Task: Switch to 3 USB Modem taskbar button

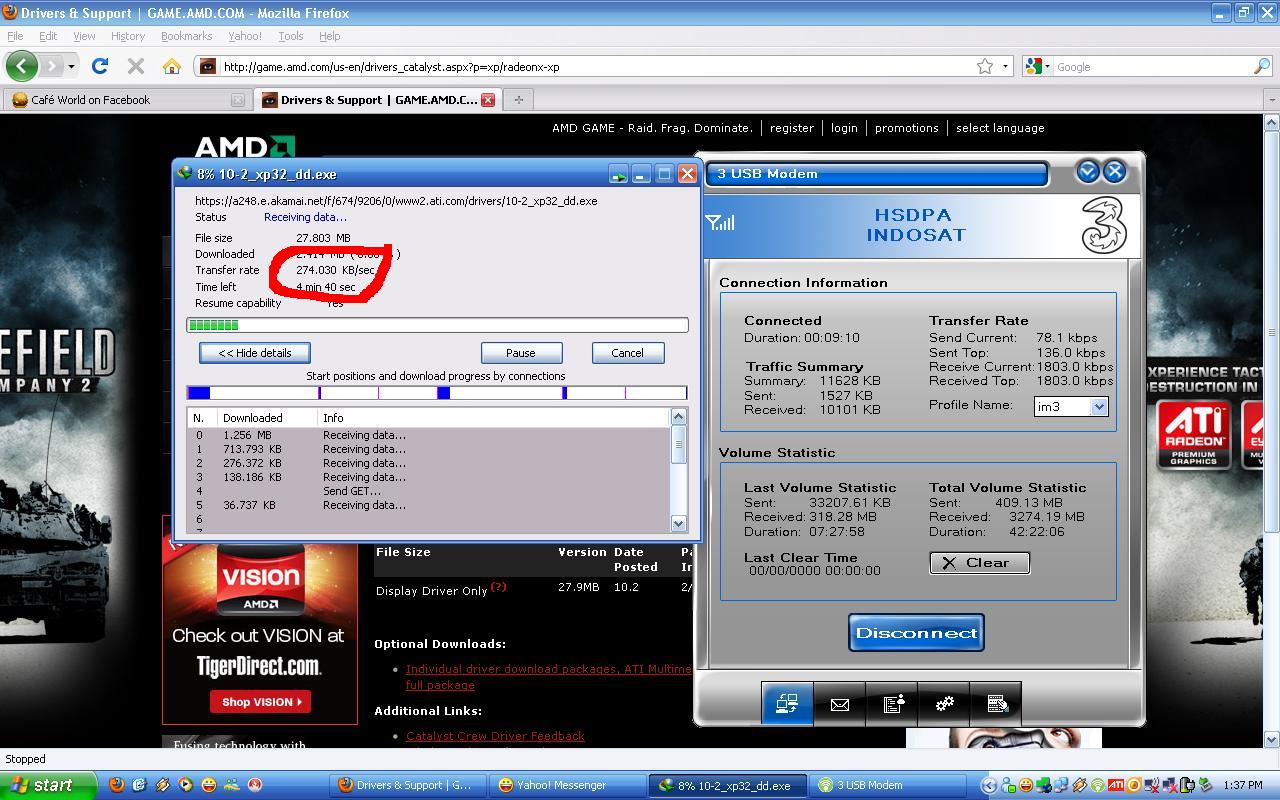Action: [889, 785]
